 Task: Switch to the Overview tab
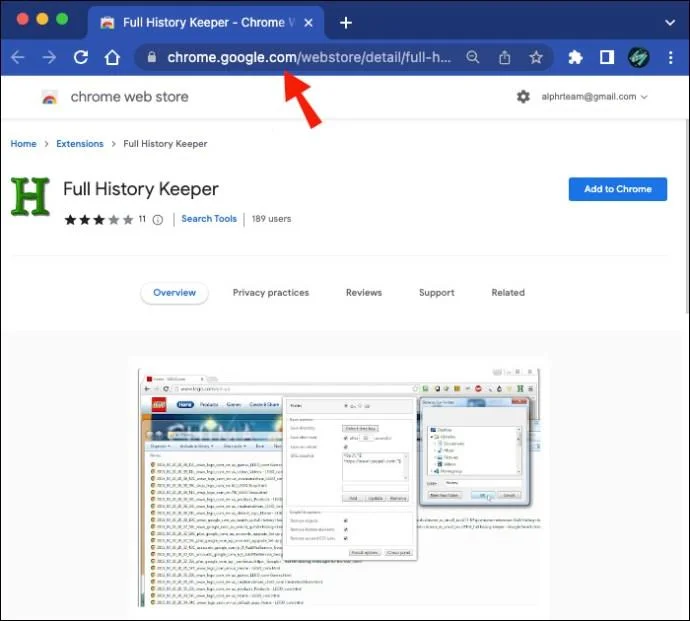point(174,293)
